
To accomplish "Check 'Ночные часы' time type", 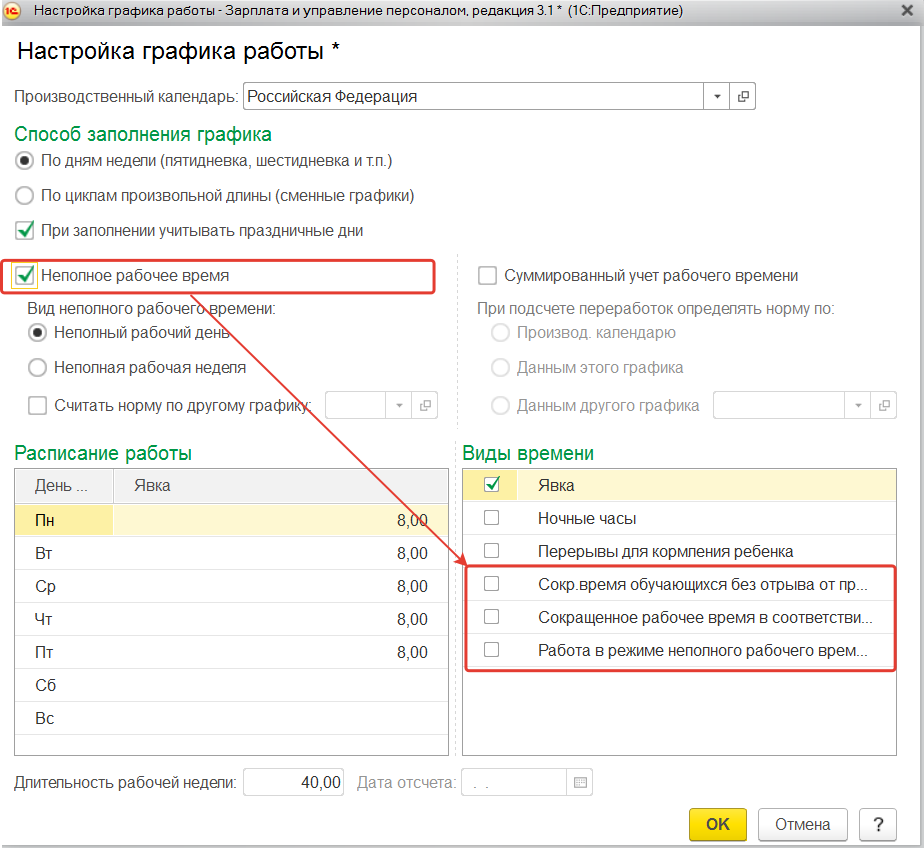I will point(491,518).
